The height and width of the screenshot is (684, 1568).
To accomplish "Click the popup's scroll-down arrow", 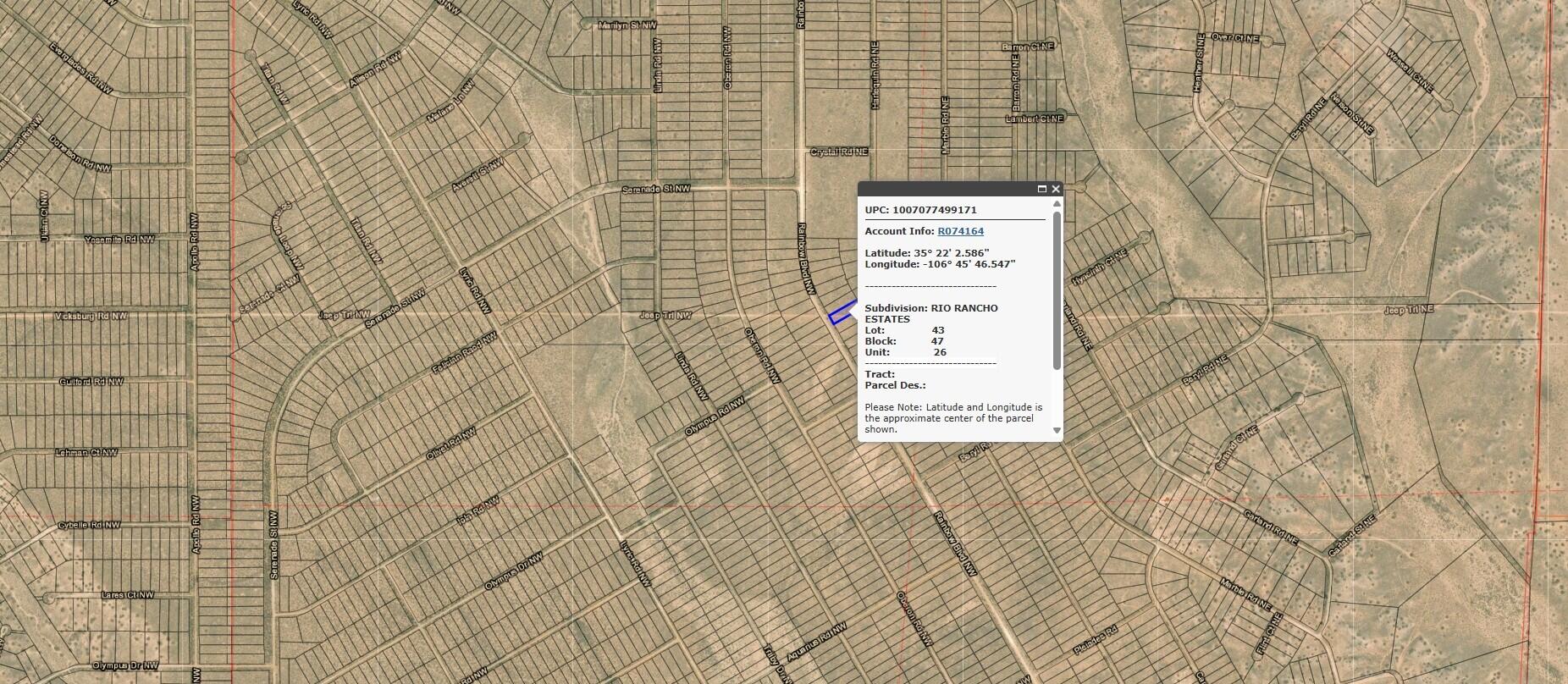I will tap(1057, 430).
